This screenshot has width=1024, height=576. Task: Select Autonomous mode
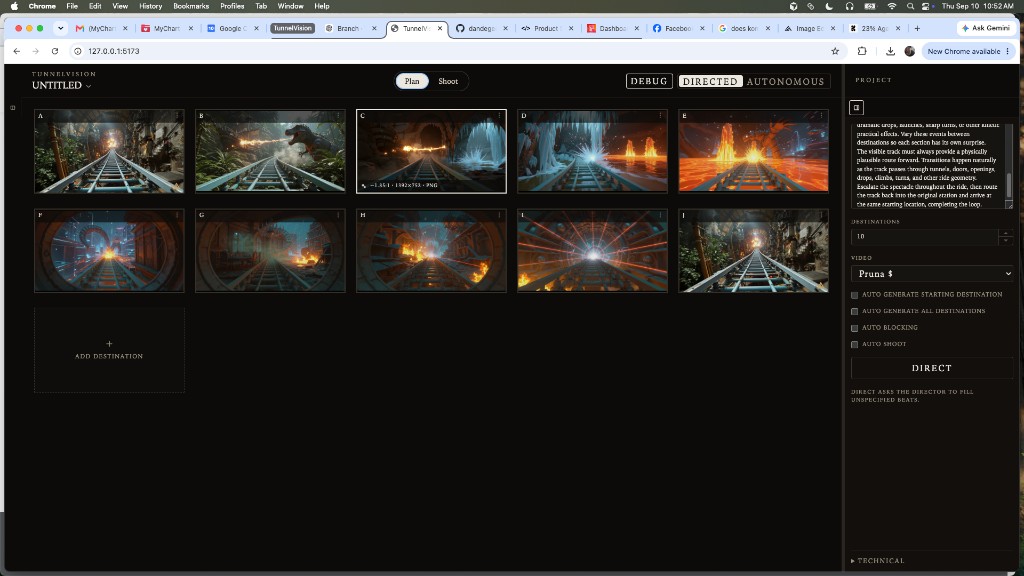pos(786,82)
